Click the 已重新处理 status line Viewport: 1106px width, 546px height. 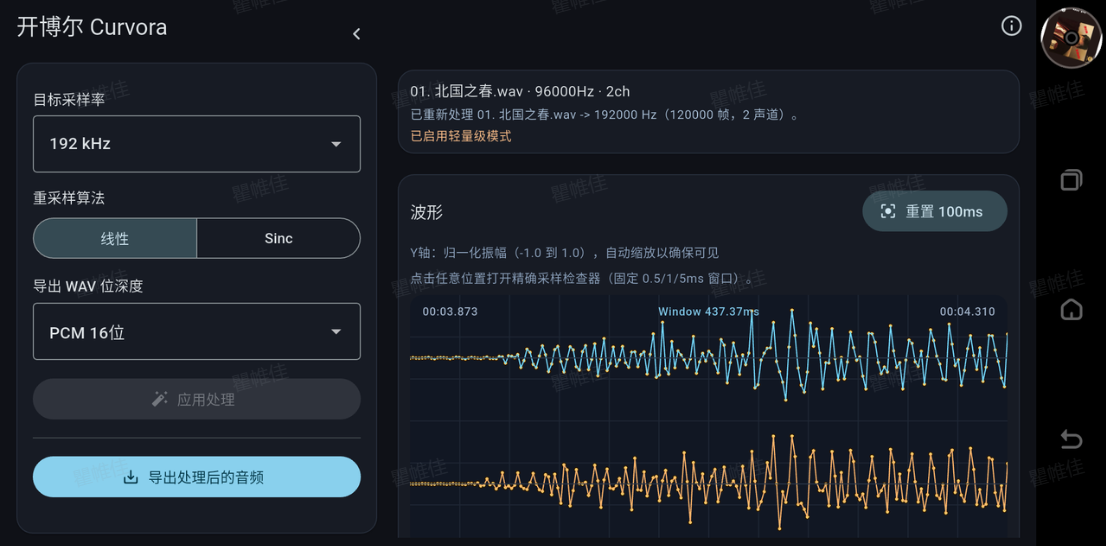pyautogui.click(x=605, y=114)
